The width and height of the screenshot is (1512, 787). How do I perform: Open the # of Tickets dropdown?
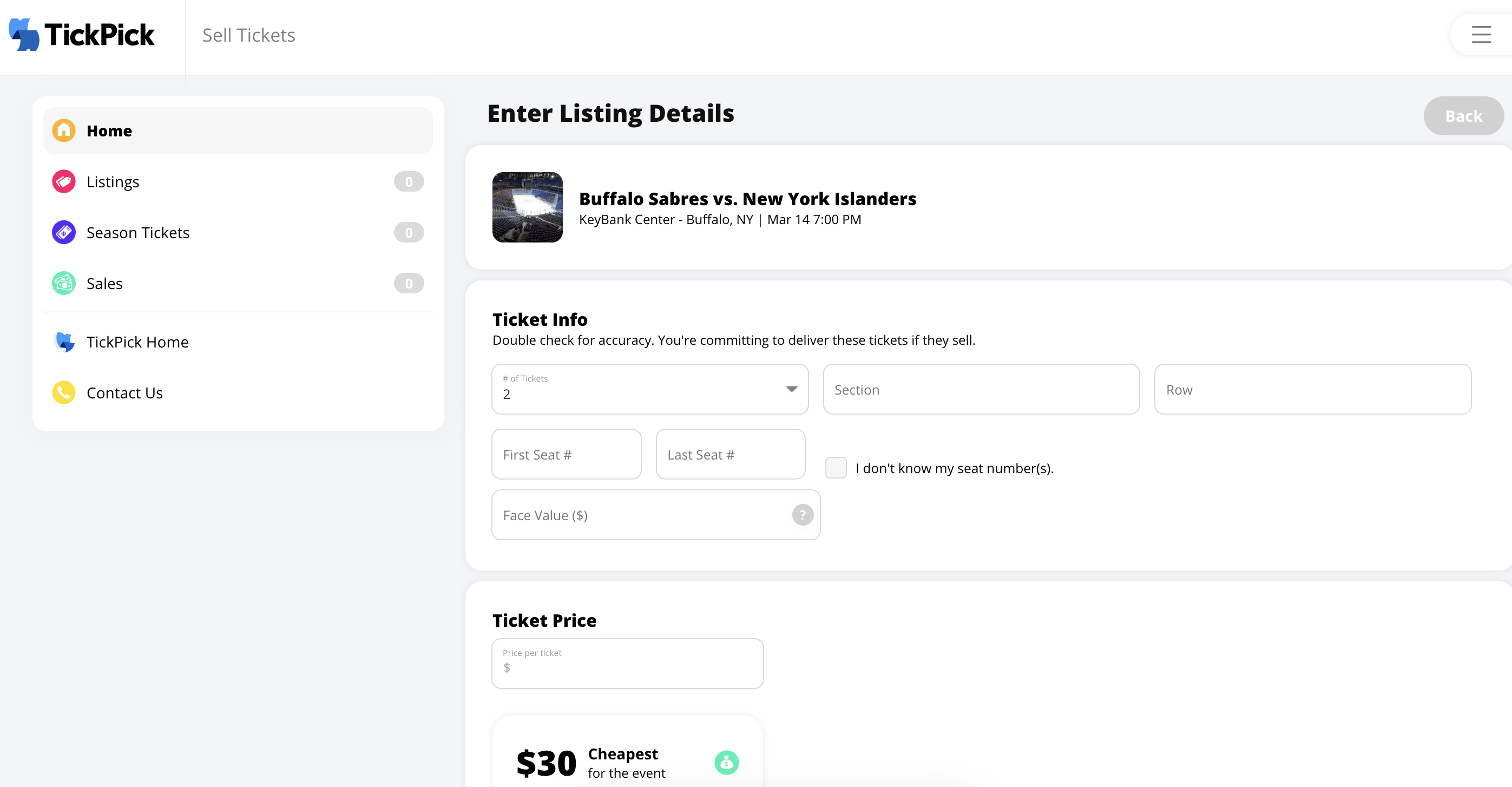click(x=650, y=389)
